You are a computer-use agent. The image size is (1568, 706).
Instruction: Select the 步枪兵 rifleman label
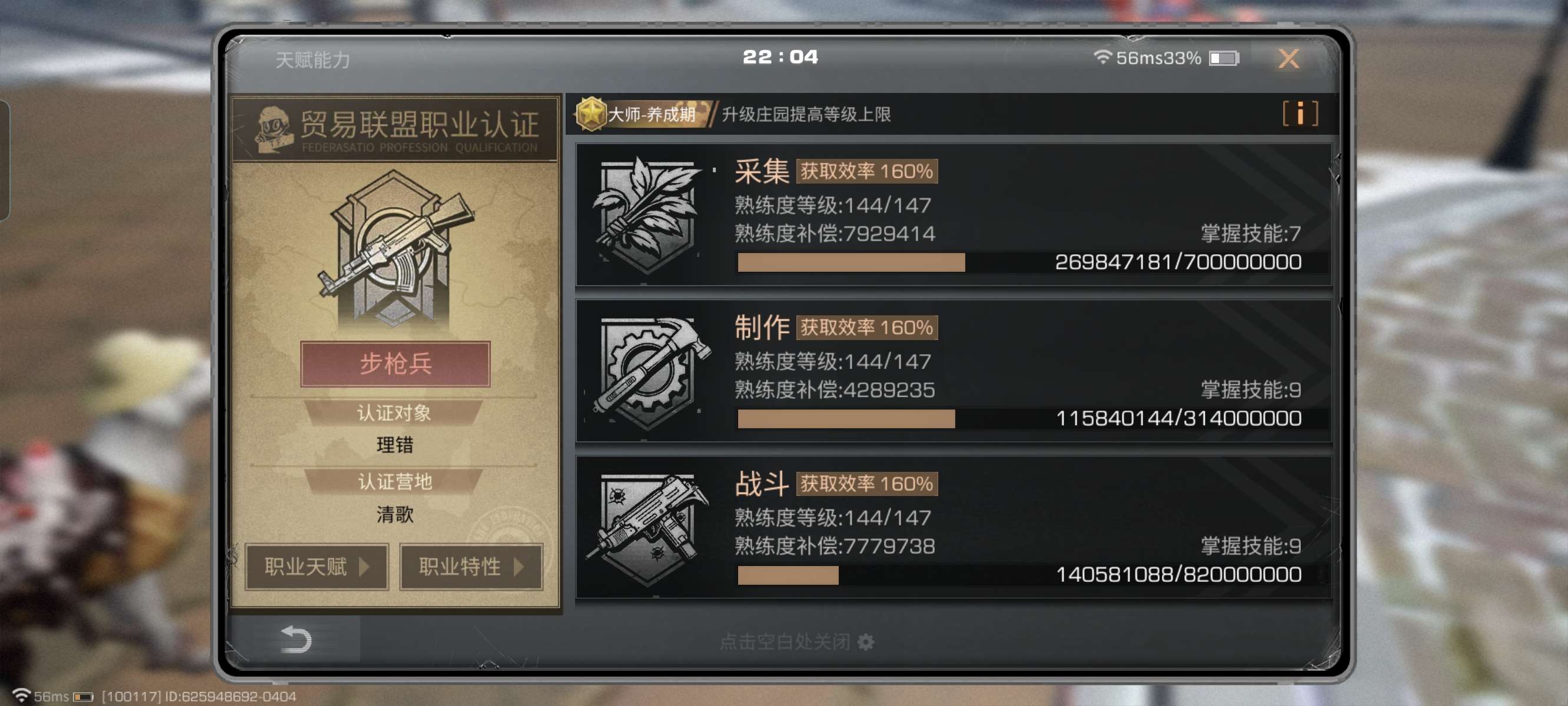395,364
